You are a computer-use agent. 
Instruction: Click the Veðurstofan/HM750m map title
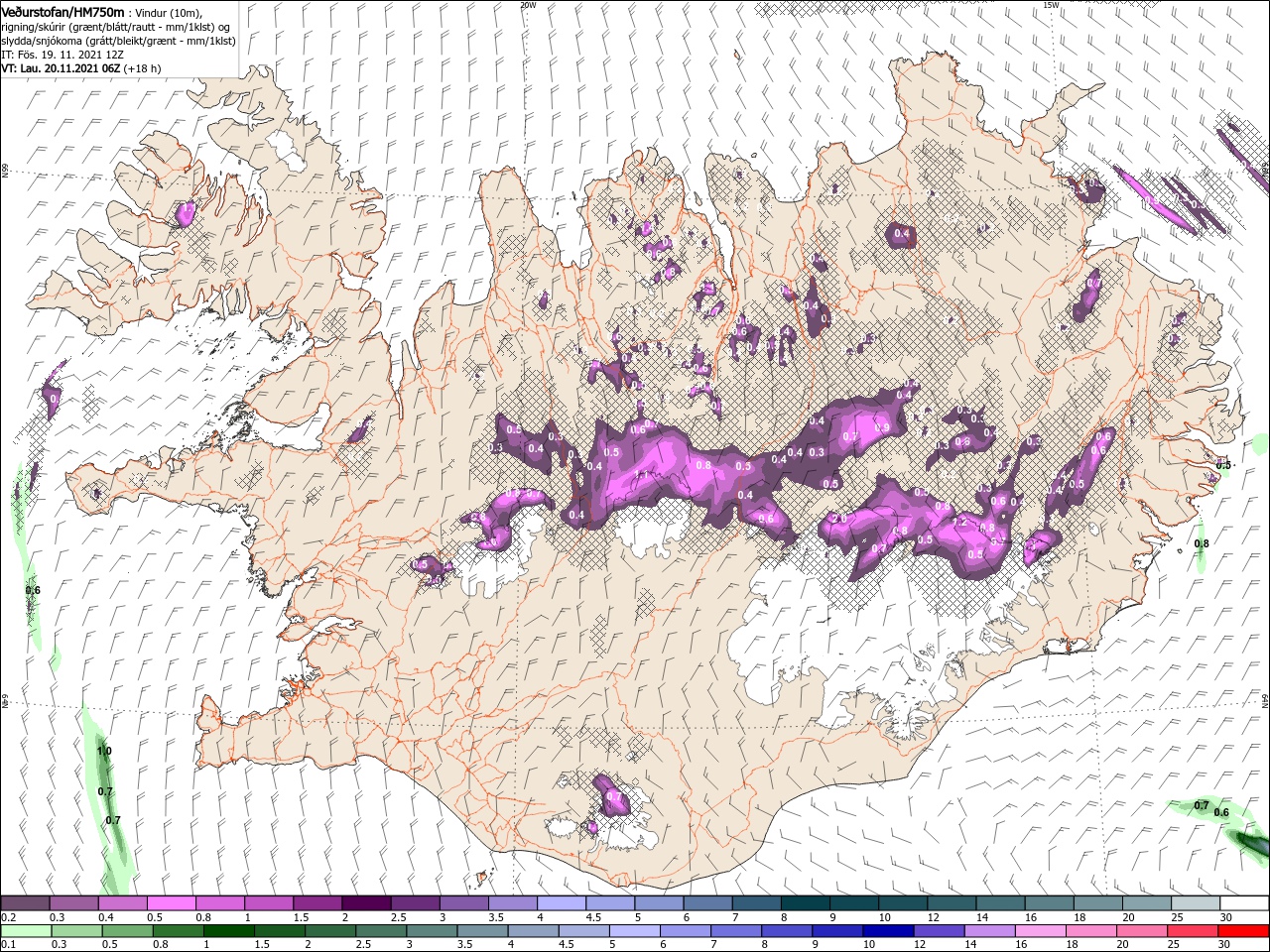coord(63,11)
